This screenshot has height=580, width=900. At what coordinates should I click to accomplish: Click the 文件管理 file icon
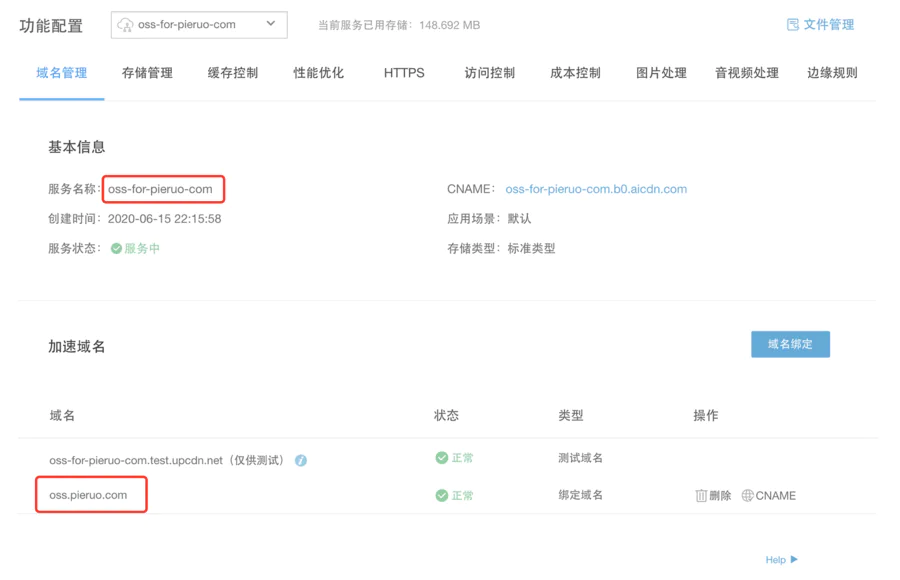click(793, 25)
